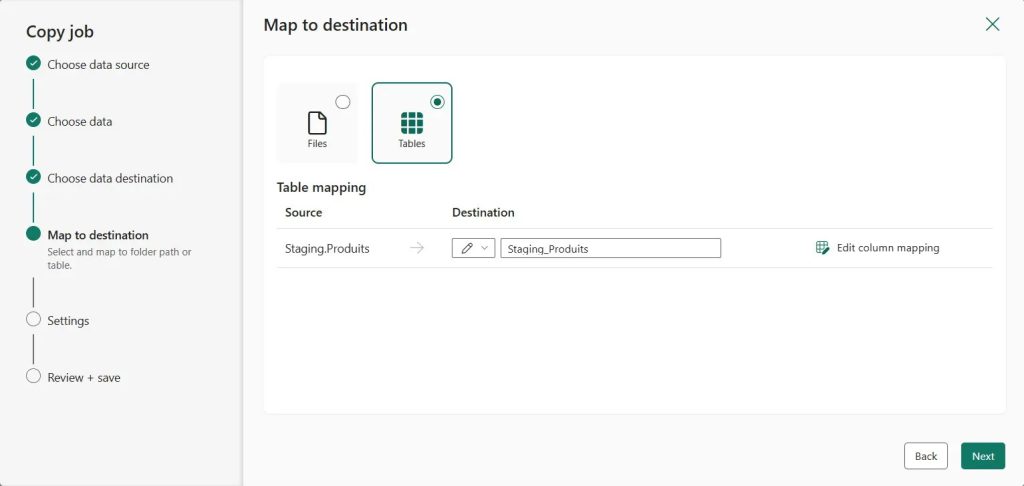Go to Choose data step

tap(80, 122)
